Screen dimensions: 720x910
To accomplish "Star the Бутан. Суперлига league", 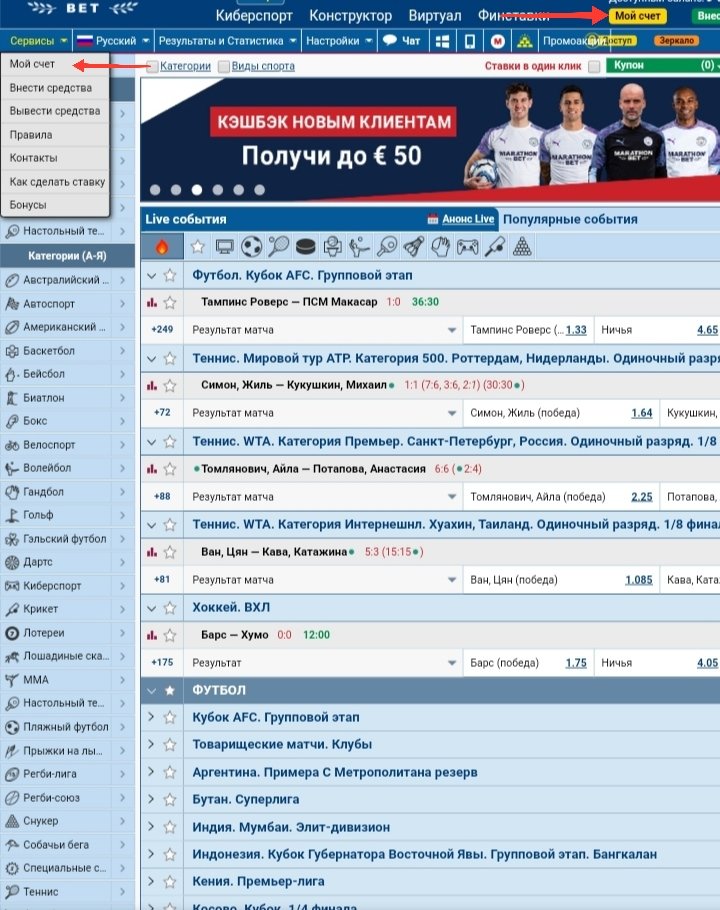I will (169, 800).
